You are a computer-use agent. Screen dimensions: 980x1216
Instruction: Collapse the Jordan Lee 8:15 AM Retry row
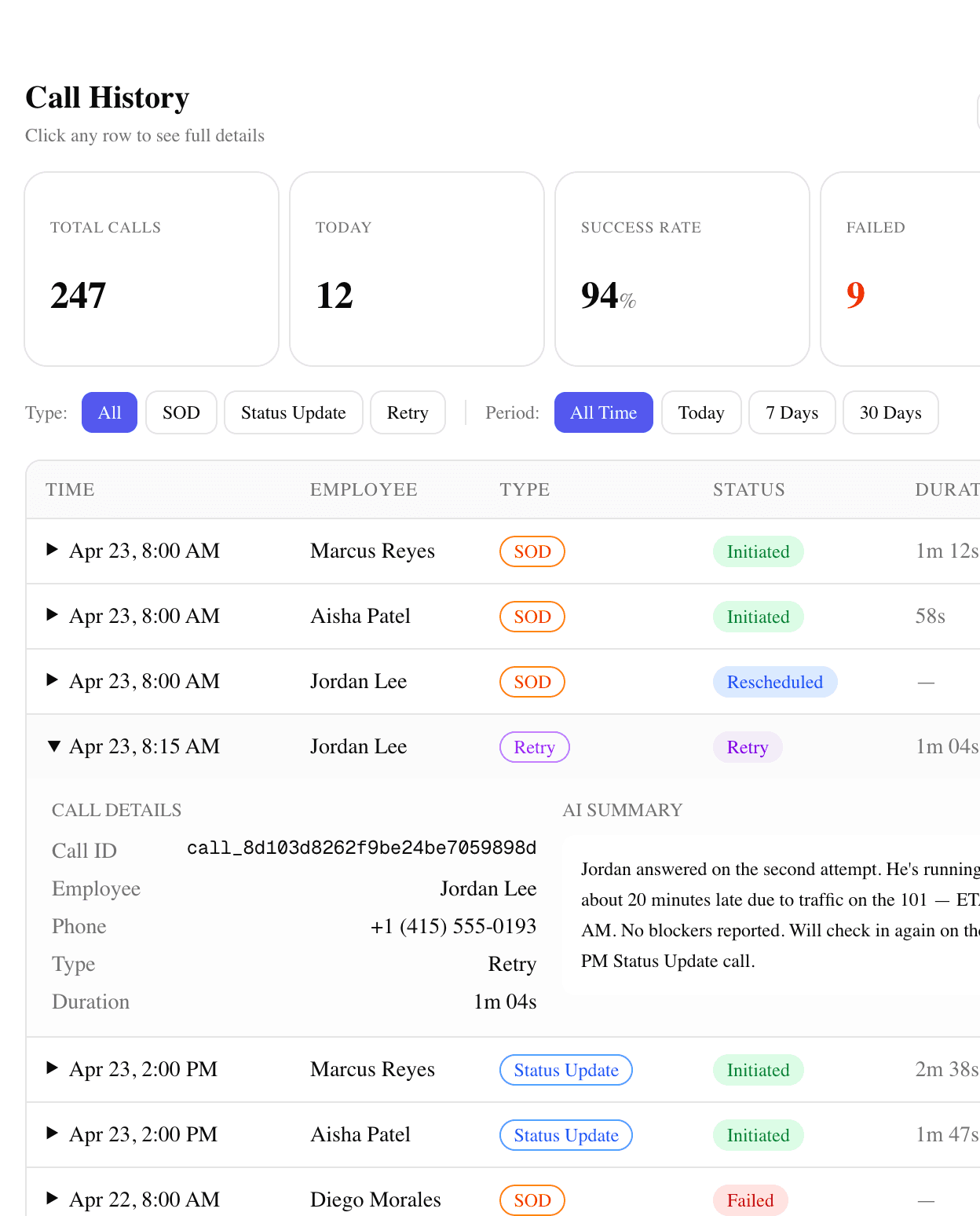click(53, 746)
